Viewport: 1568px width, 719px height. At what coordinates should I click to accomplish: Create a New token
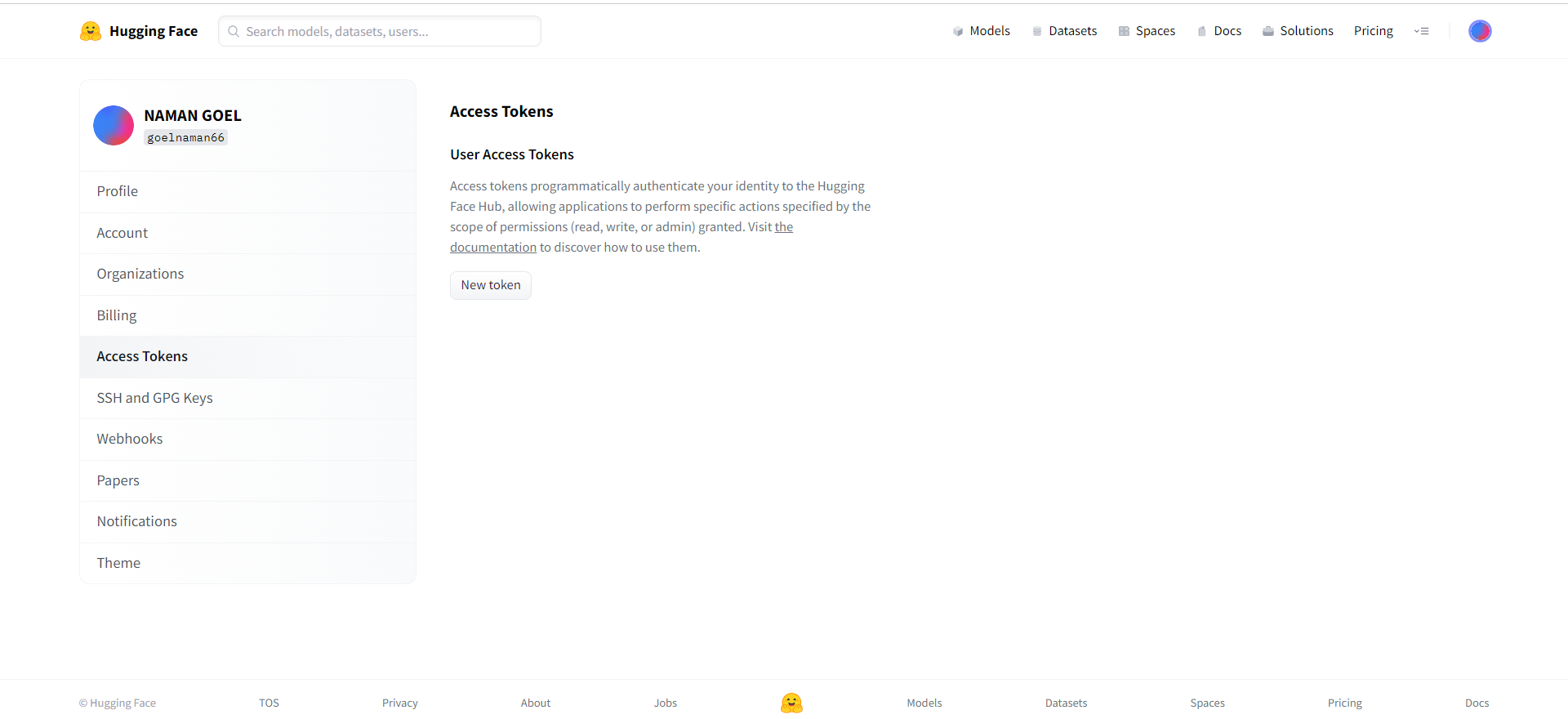(491, 285)
